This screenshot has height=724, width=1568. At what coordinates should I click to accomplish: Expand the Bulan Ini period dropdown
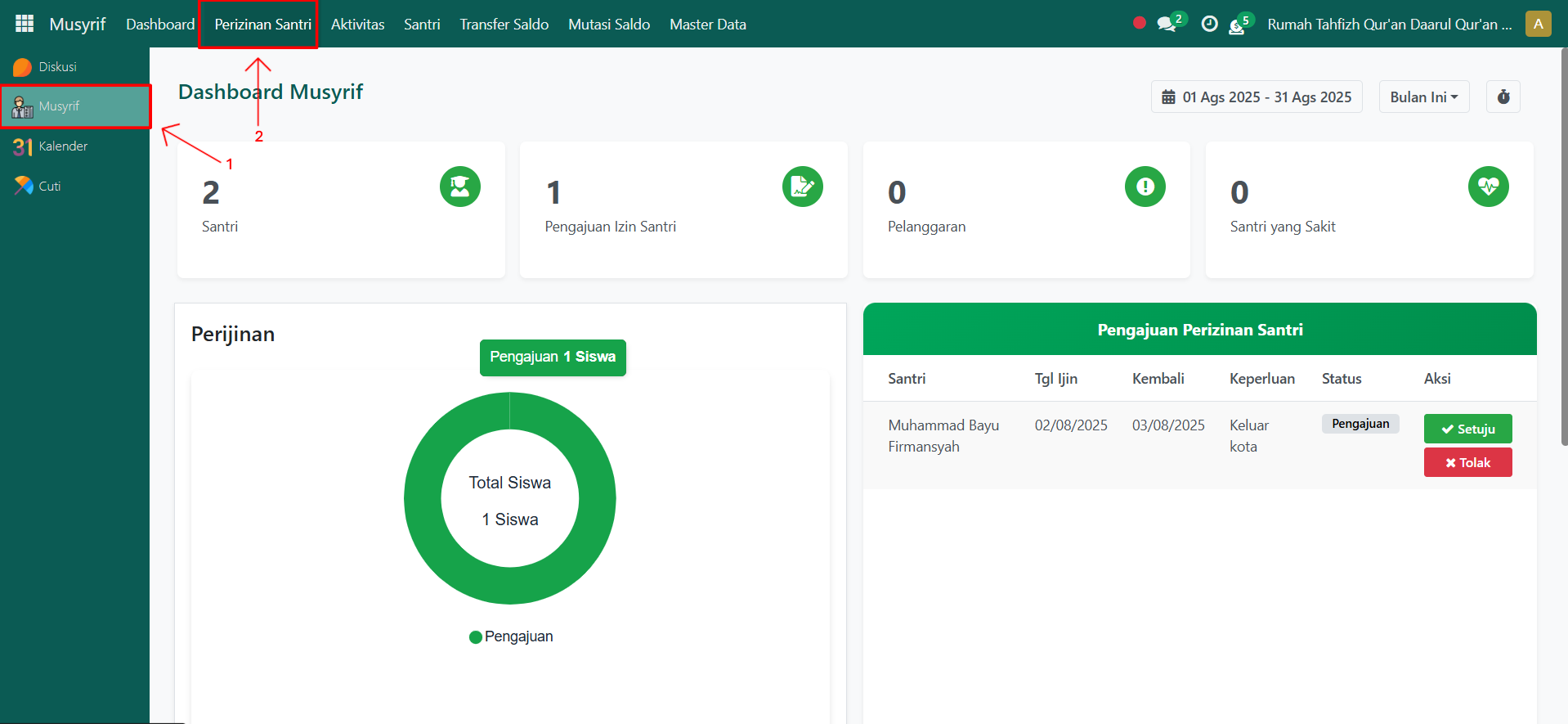[1423, 97]
